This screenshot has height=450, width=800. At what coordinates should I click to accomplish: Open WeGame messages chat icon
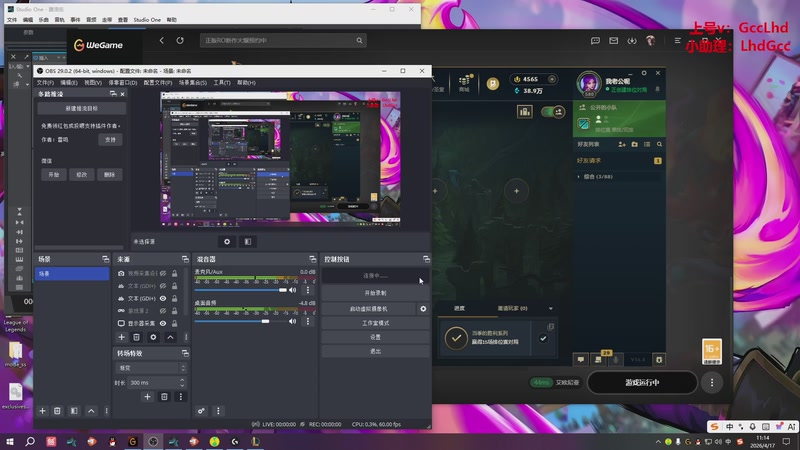pos(595,40)
